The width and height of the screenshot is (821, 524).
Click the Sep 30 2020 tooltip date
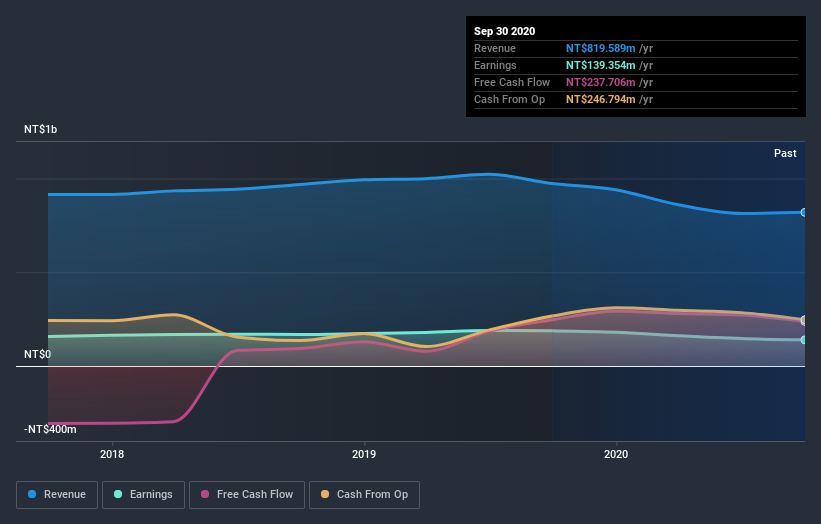[x=504, y=31]
